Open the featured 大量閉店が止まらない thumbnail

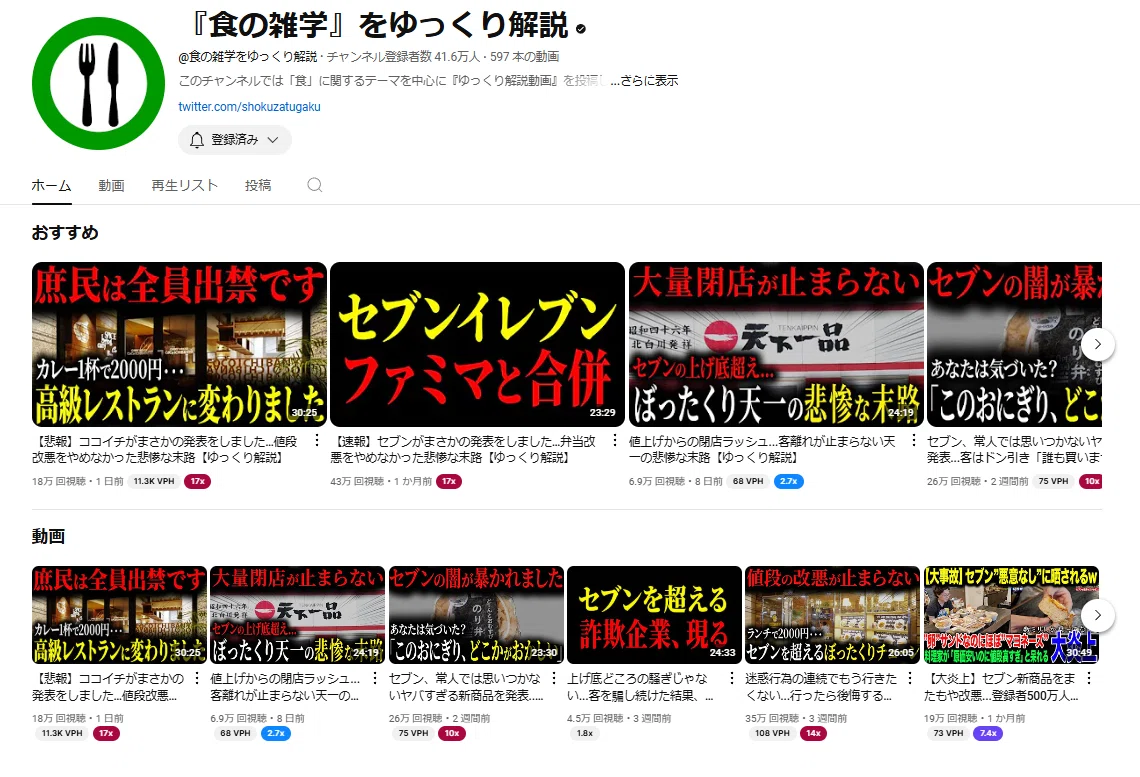[x=776, y=345]
